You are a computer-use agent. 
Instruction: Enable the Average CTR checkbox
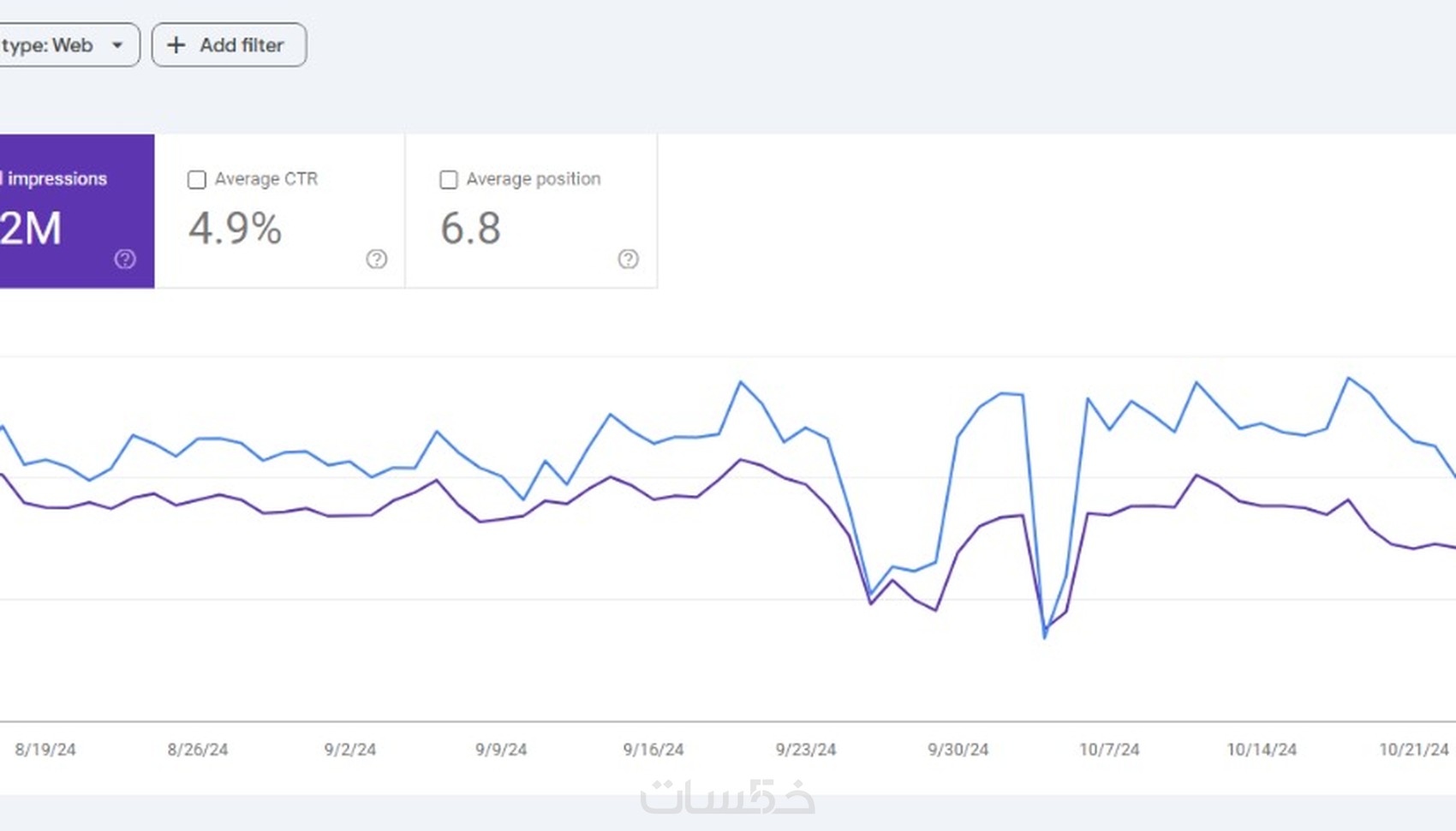(x=197, y=180)
